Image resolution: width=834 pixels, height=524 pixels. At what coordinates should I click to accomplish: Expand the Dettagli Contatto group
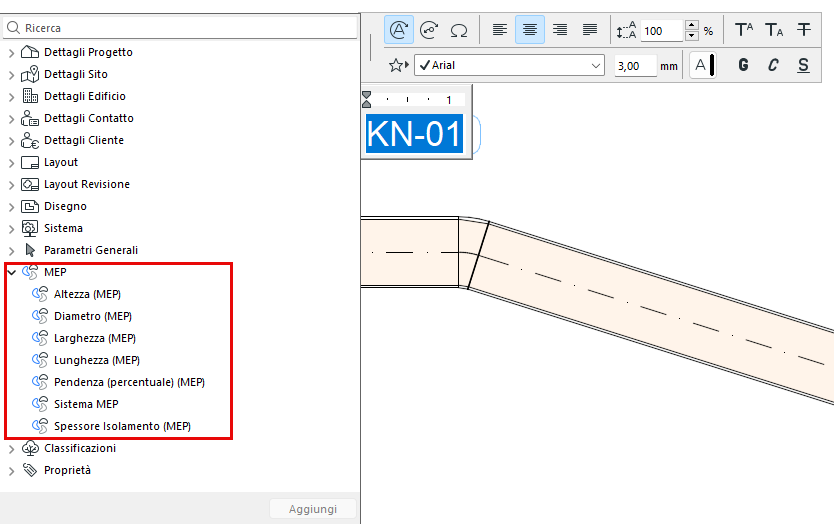pos(12,119)
